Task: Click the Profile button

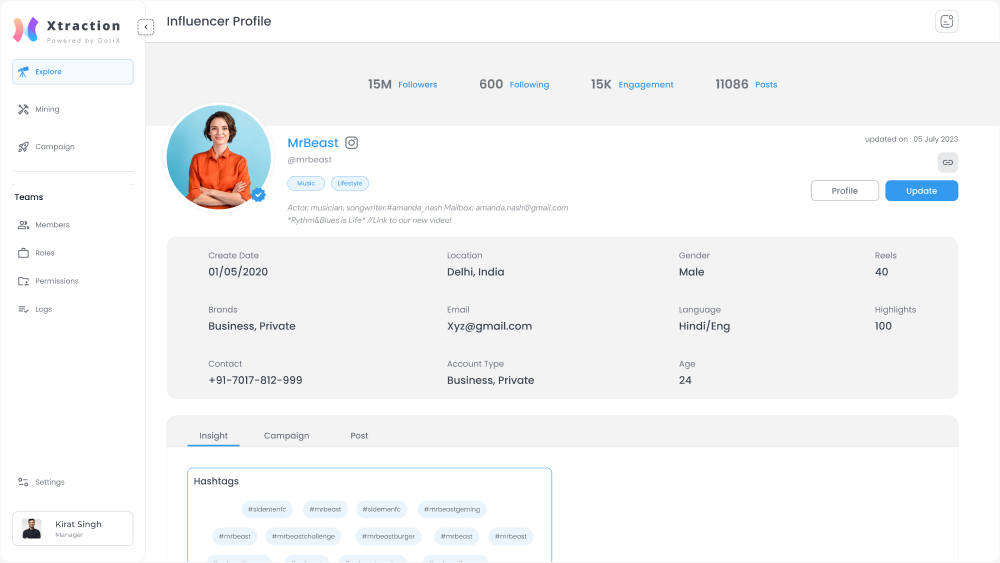Action: (x=844, y=191)
